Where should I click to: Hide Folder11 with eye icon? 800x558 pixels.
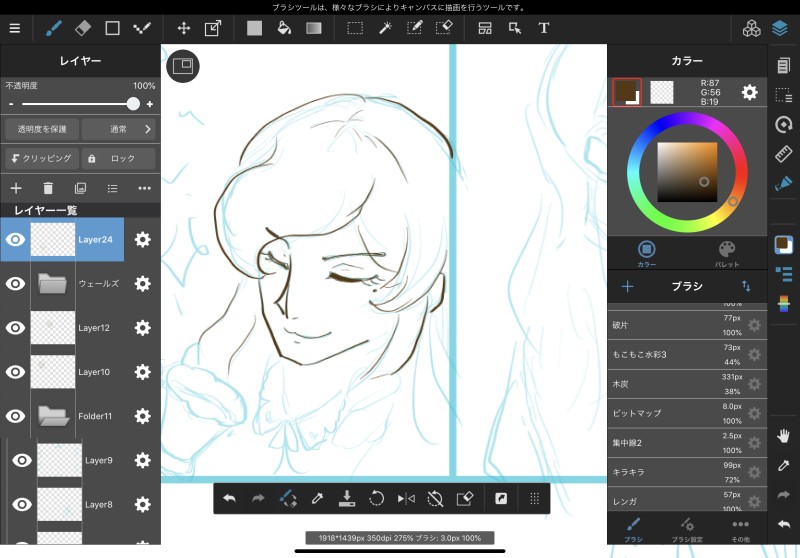[x=15, y=416]
